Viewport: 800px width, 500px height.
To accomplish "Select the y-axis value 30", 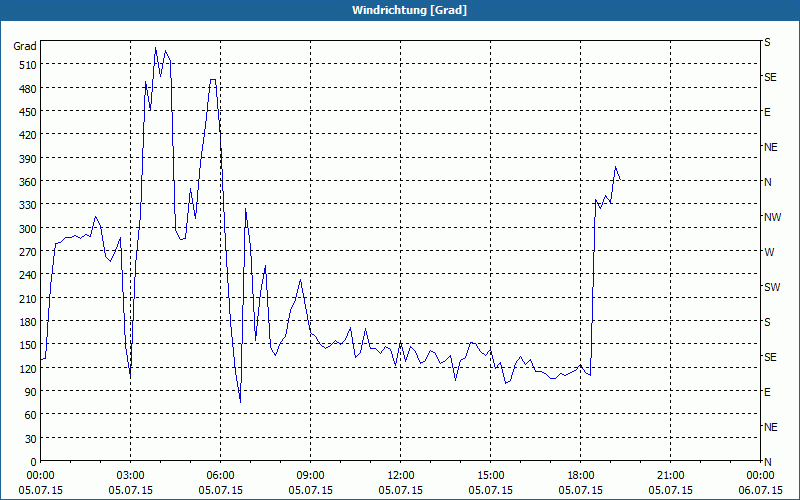I will tap(31, 439).
